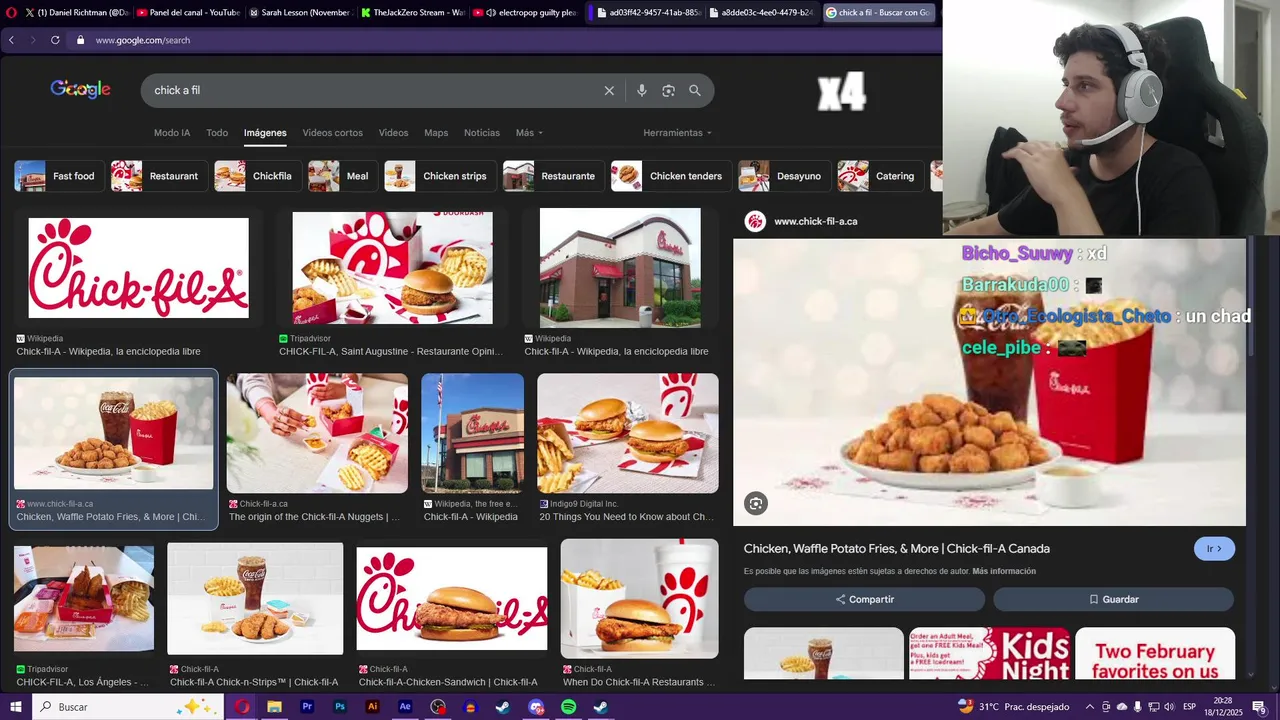Start voice search with the microphone icon

pyautogui.click(x=642, y=90)
